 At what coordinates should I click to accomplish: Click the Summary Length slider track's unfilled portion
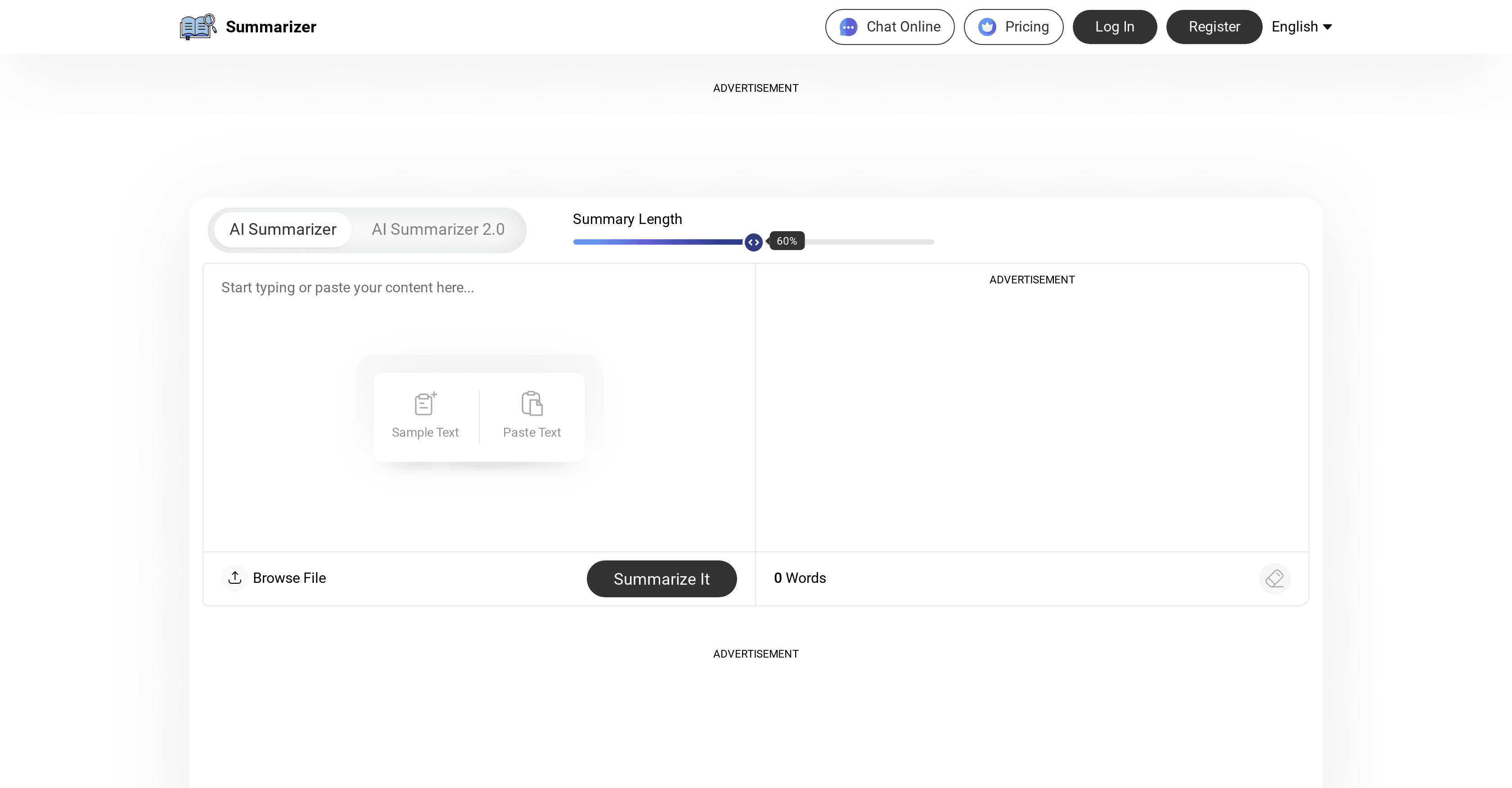(868, 242)
